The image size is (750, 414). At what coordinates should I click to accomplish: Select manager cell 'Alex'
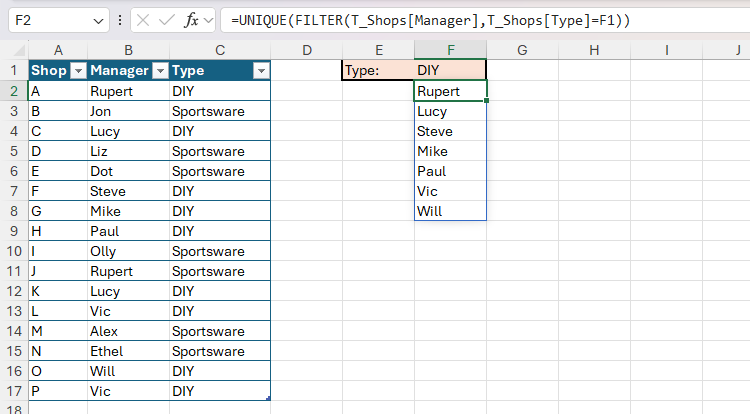click(x=128, y=331)
